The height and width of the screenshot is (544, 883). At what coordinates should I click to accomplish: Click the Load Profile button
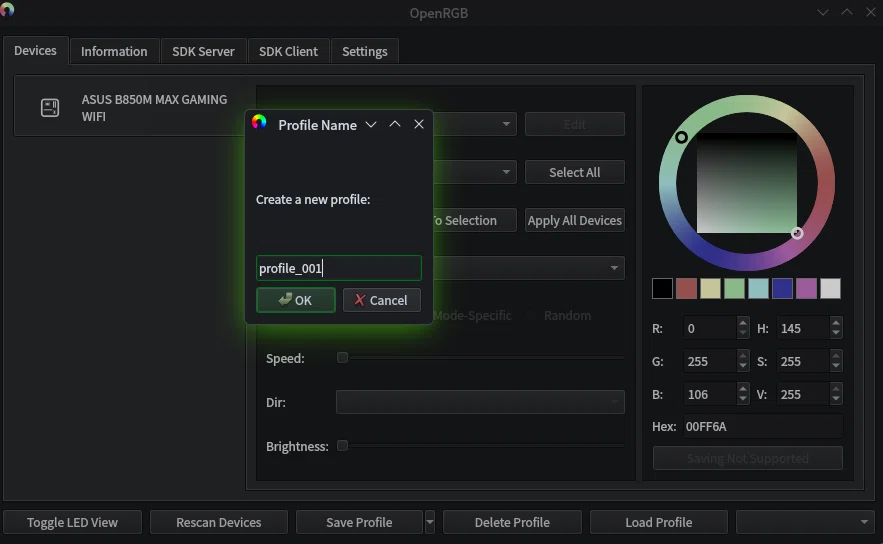[658, 522]
